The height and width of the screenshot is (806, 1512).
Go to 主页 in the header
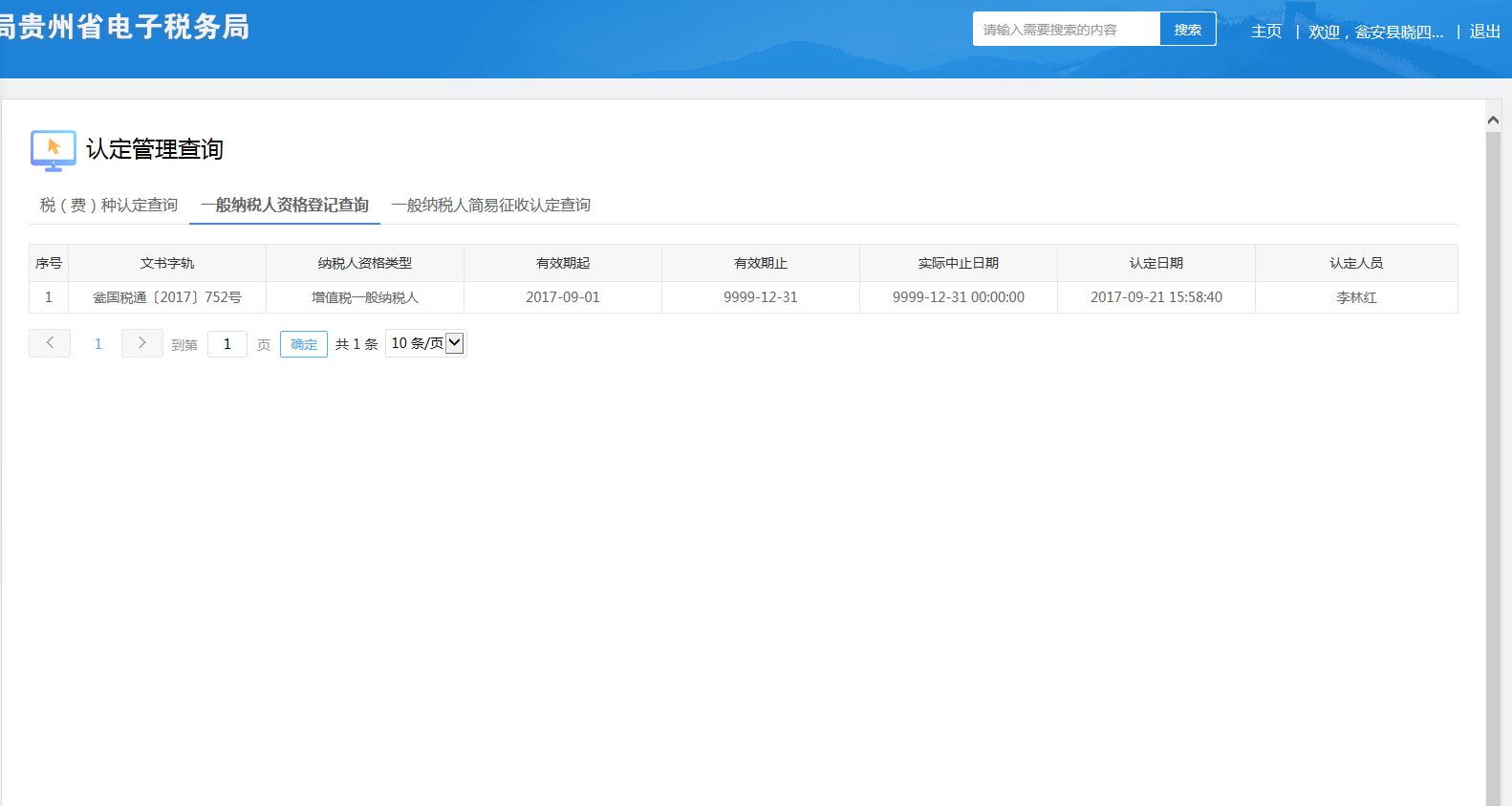click(x=1266, y=32)
